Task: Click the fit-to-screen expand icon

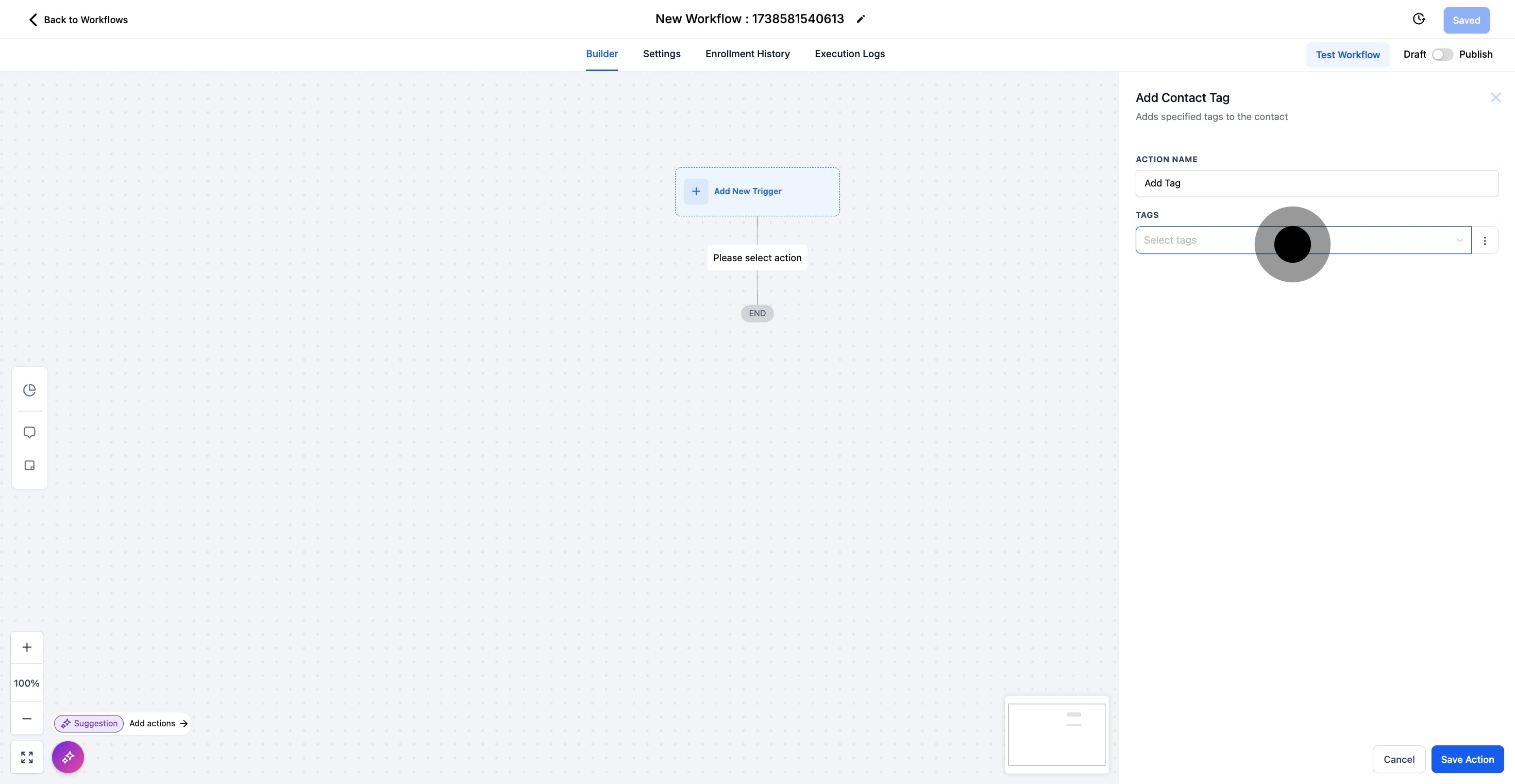Action: tap(27, 757)
